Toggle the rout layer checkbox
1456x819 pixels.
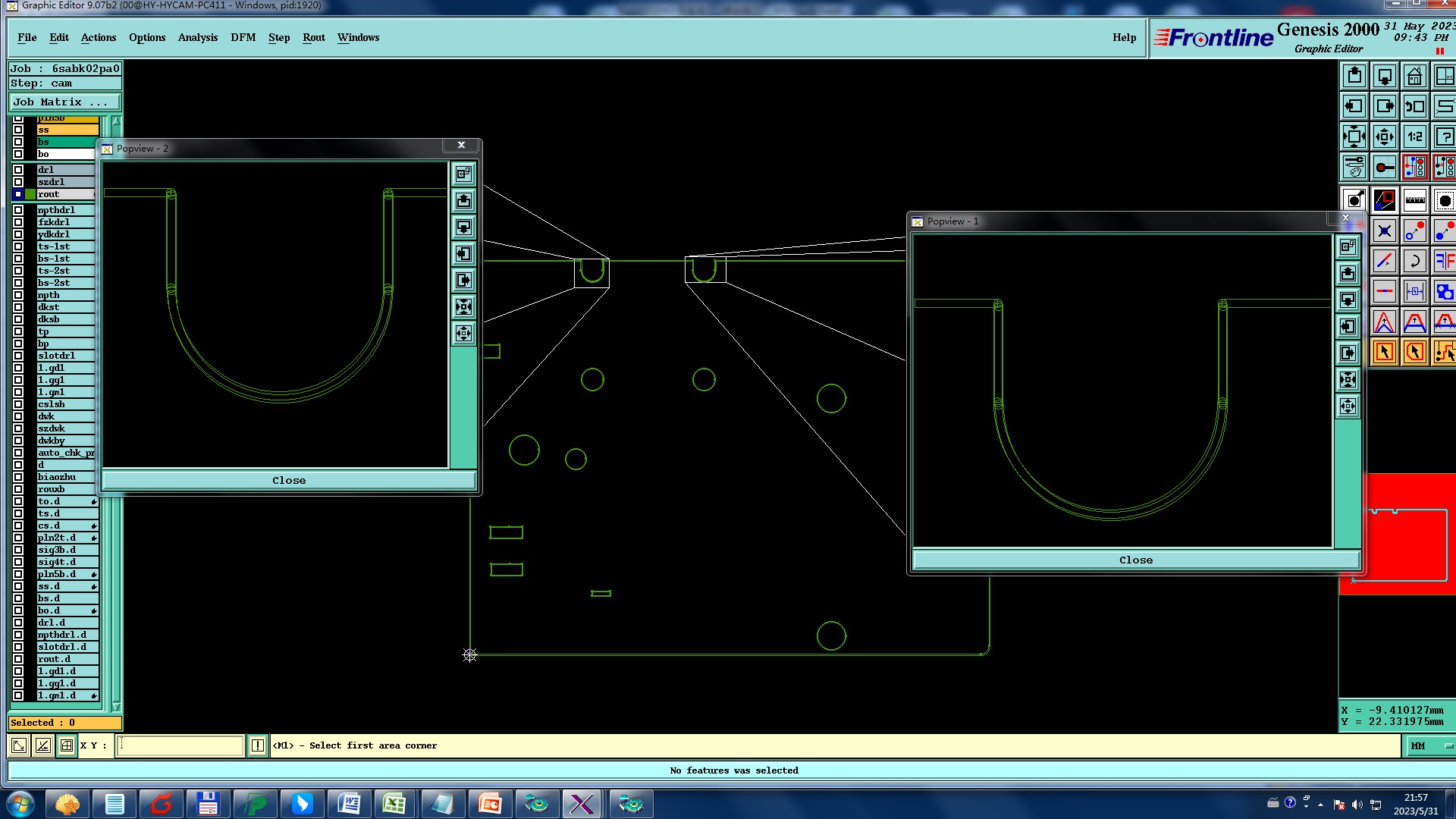click(x=18, y=194)
